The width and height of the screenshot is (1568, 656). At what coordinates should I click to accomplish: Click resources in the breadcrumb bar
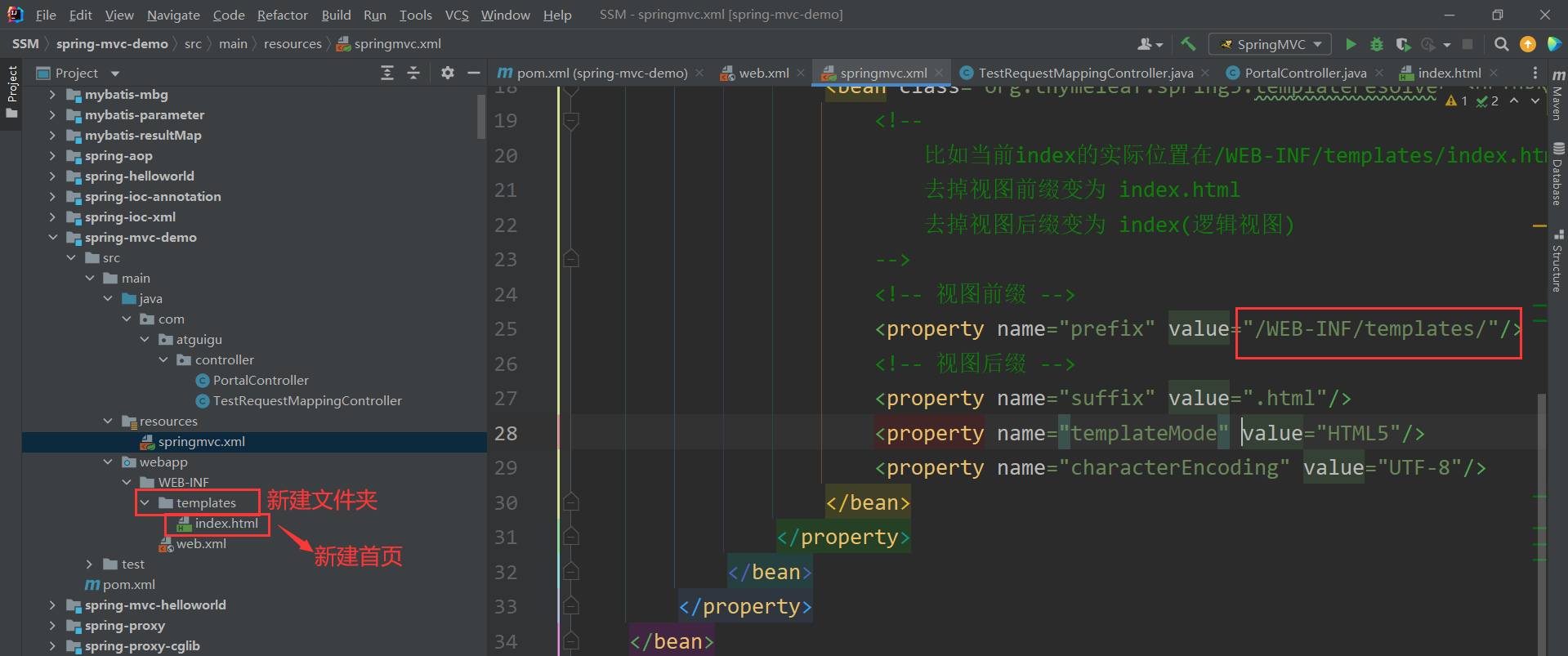293,44
